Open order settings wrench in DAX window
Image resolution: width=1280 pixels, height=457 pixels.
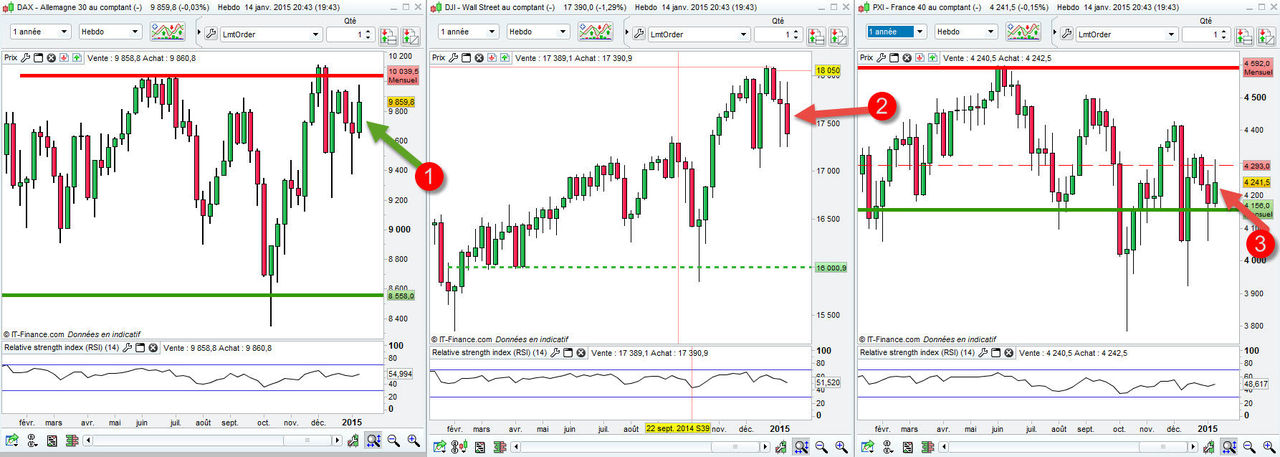(211, 34)
